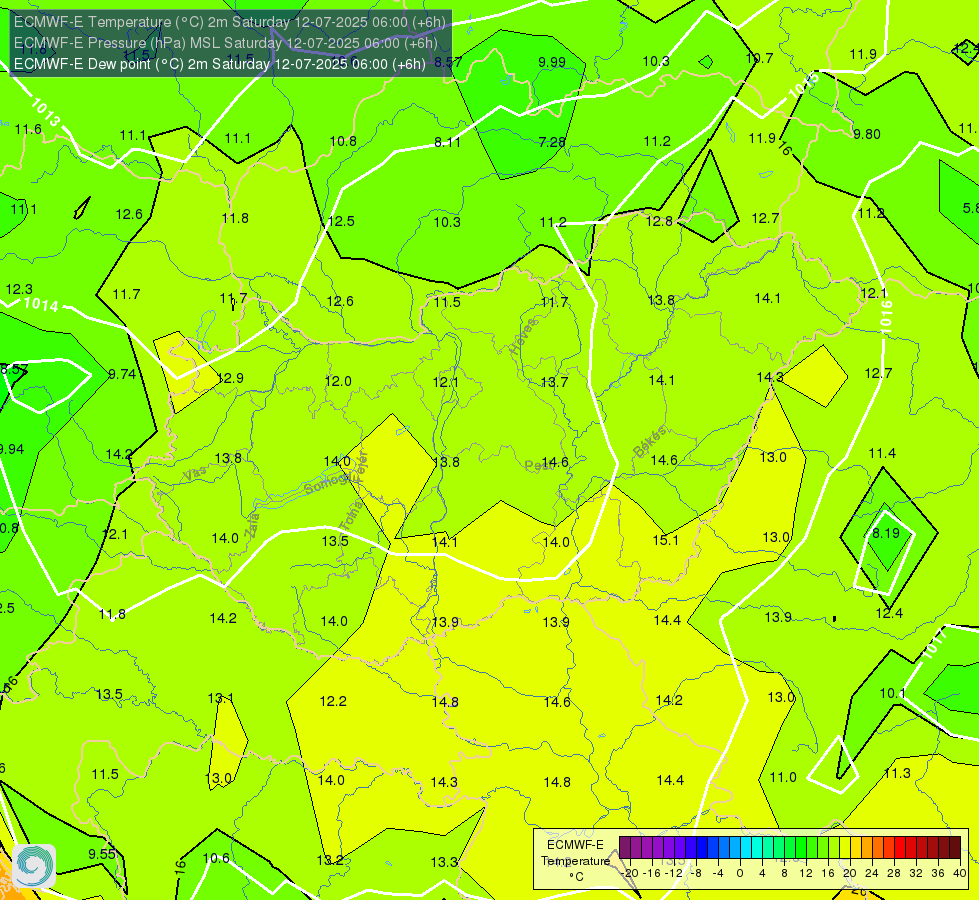Click the purple -20 swatch in the legend
Screen dimensions: 979x900
click(624, 848)
